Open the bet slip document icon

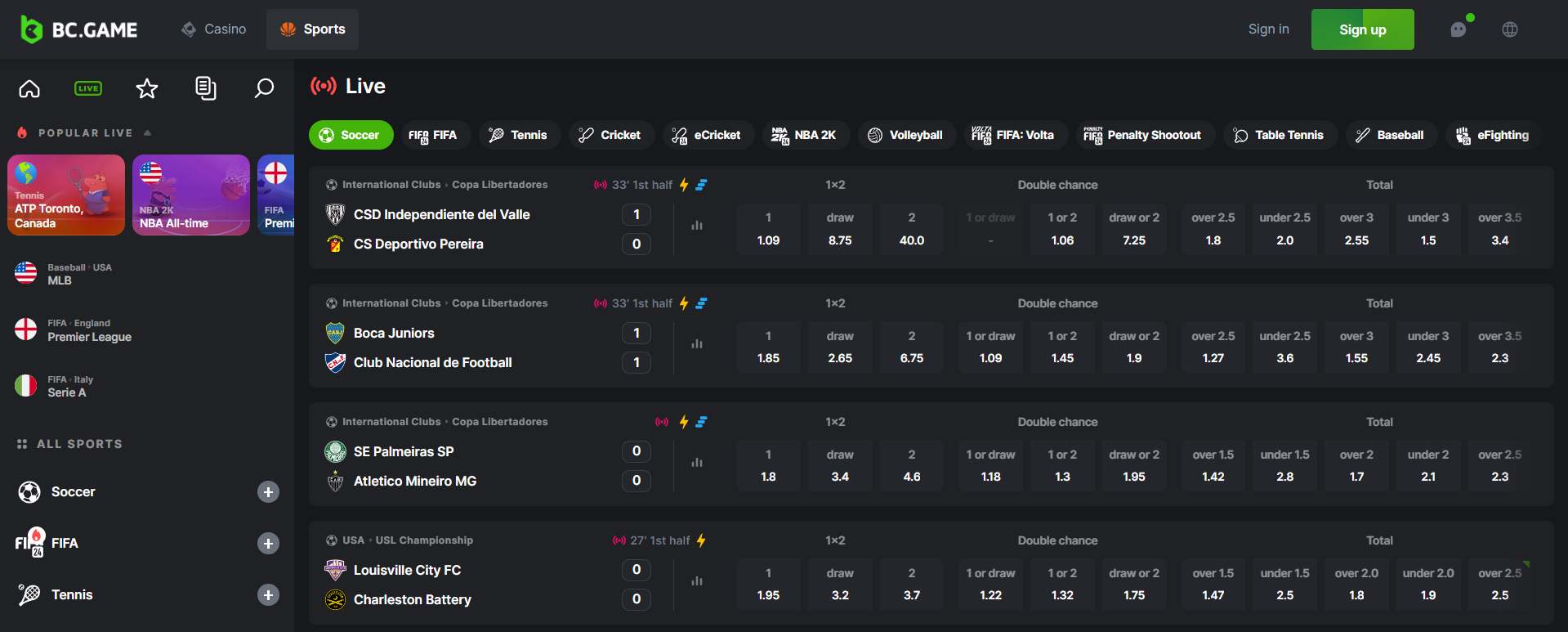tap(206, 88)
